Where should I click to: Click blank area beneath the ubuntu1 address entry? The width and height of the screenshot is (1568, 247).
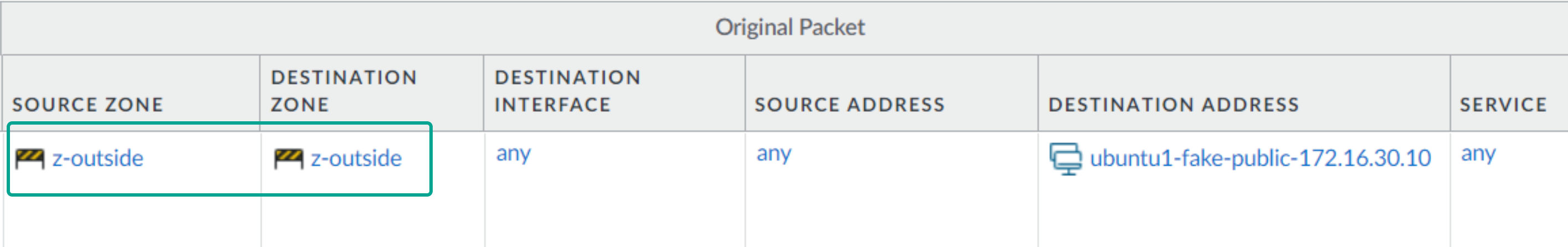click(1242, 213)
